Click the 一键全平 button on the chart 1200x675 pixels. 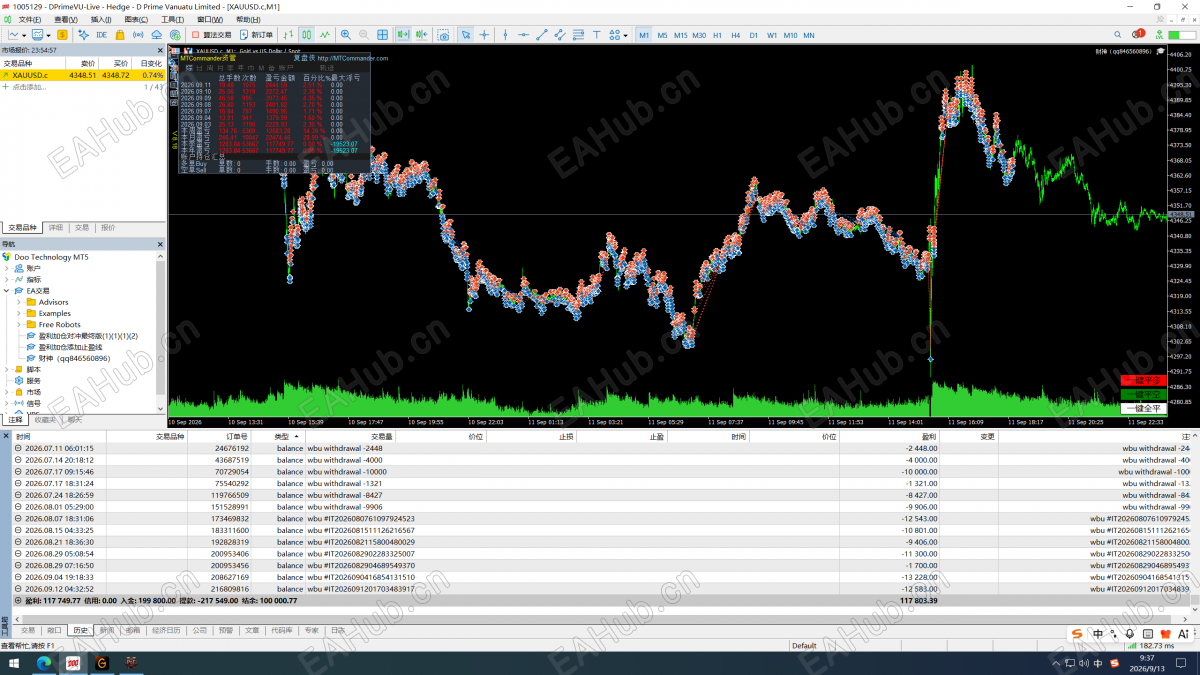click(x=1143, y=408)
